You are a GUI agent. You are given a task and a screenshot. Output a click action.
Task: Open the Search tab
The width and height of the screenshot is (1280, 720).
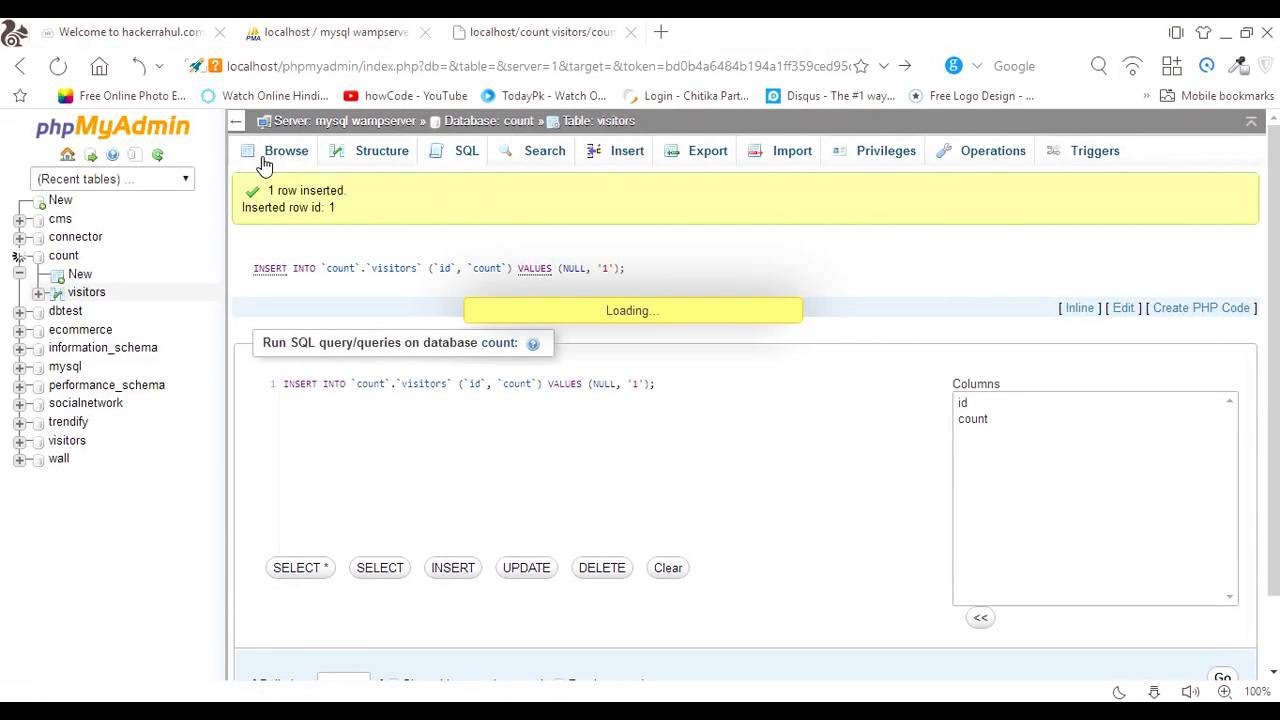(x=532, y=151)
